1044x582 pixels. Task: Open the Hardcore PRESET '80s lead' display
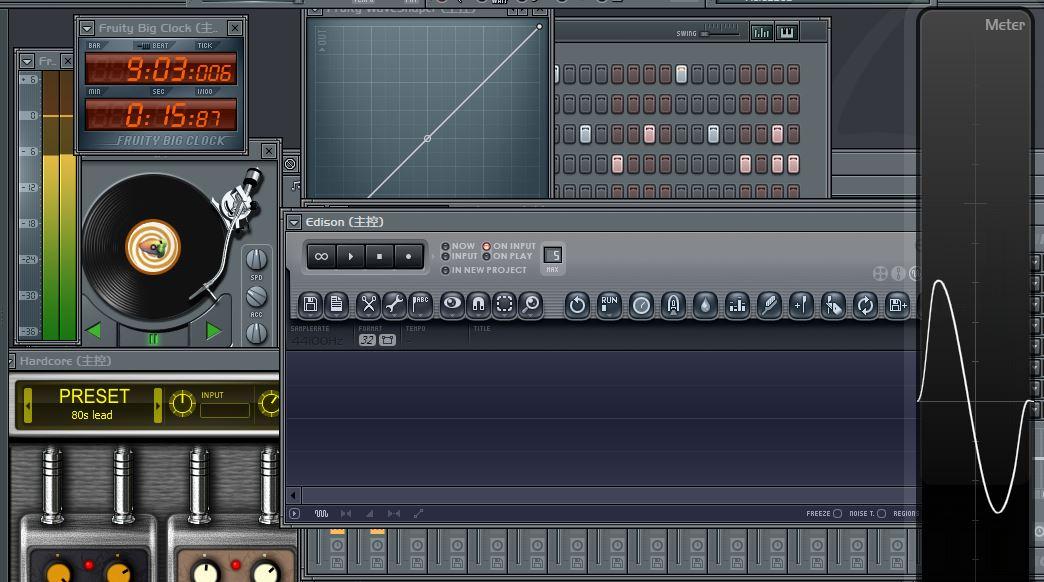[x=93, y=404]
